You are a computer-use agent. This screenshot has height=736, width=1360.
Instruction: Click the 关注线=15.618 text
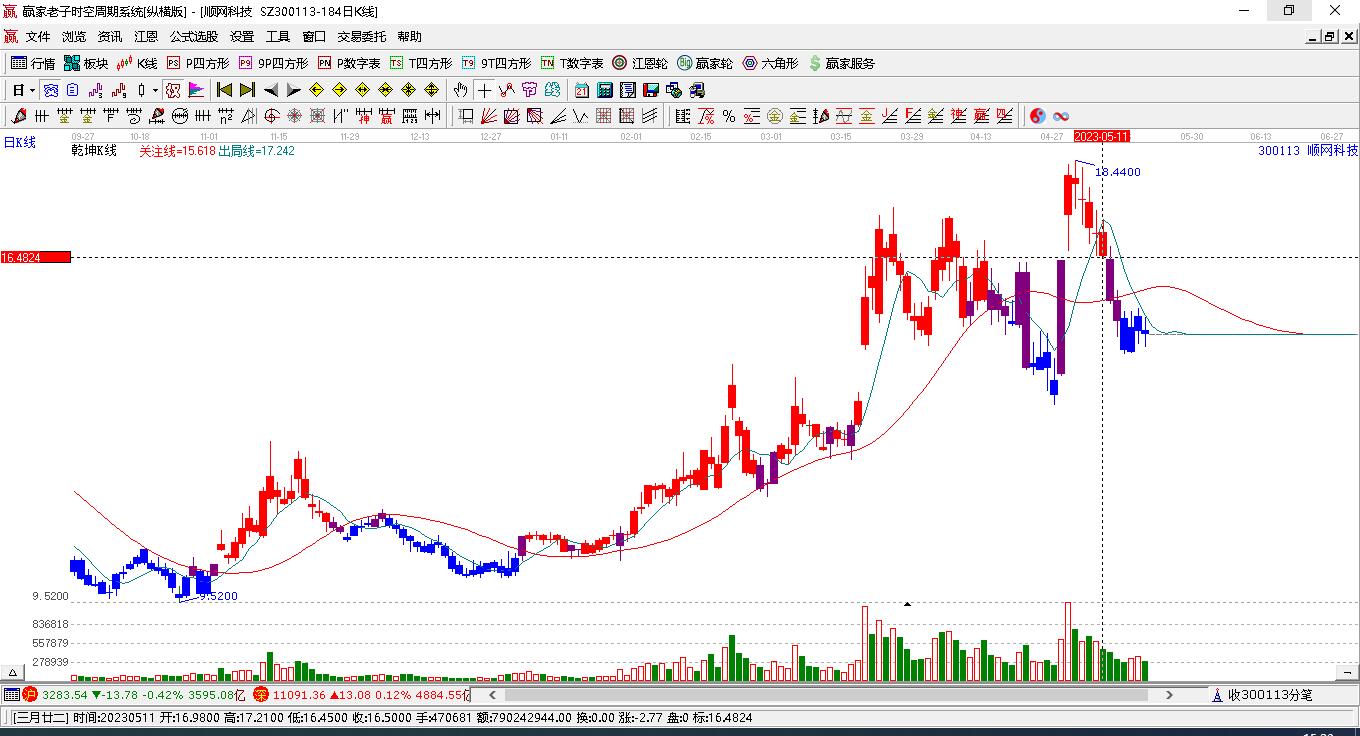pyautogui.click(x=177, y=150)
